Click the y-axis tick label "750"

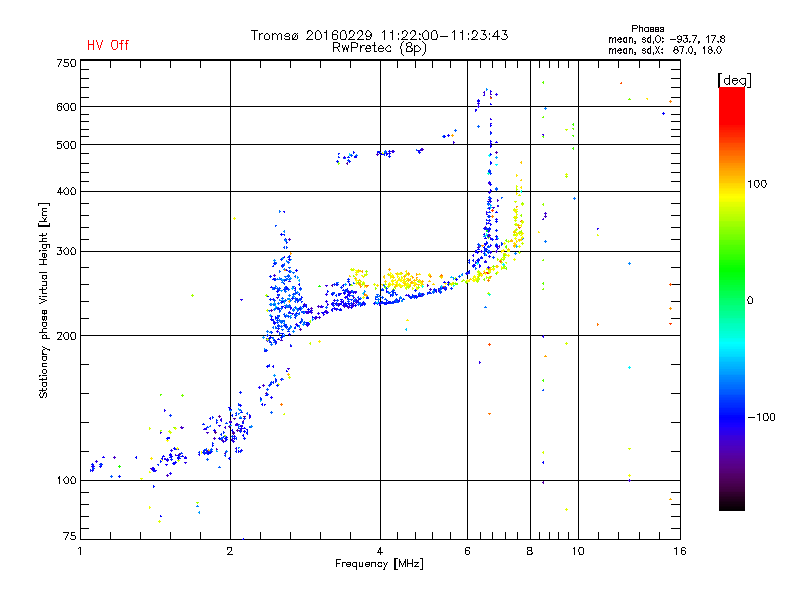point(66,63)
